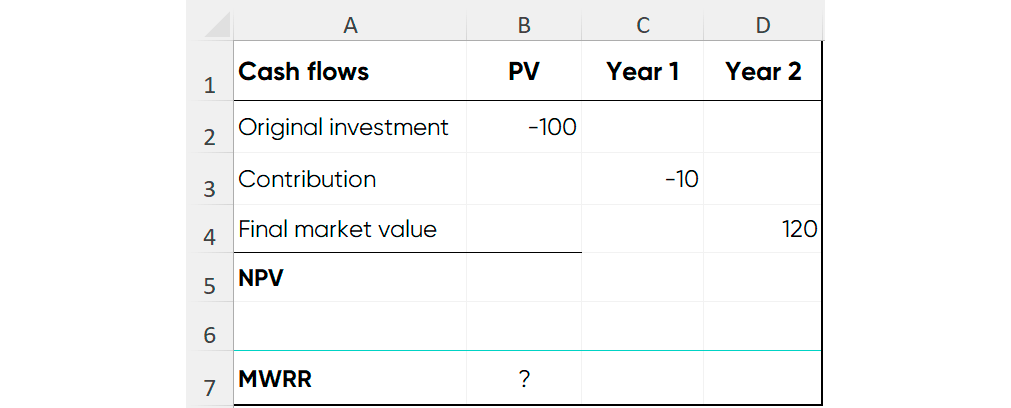Image resolution: width=1011 pixels, height=408 pixels.
Task: Select the empty NPV value cell in column B
Action: tap(524, 277)
